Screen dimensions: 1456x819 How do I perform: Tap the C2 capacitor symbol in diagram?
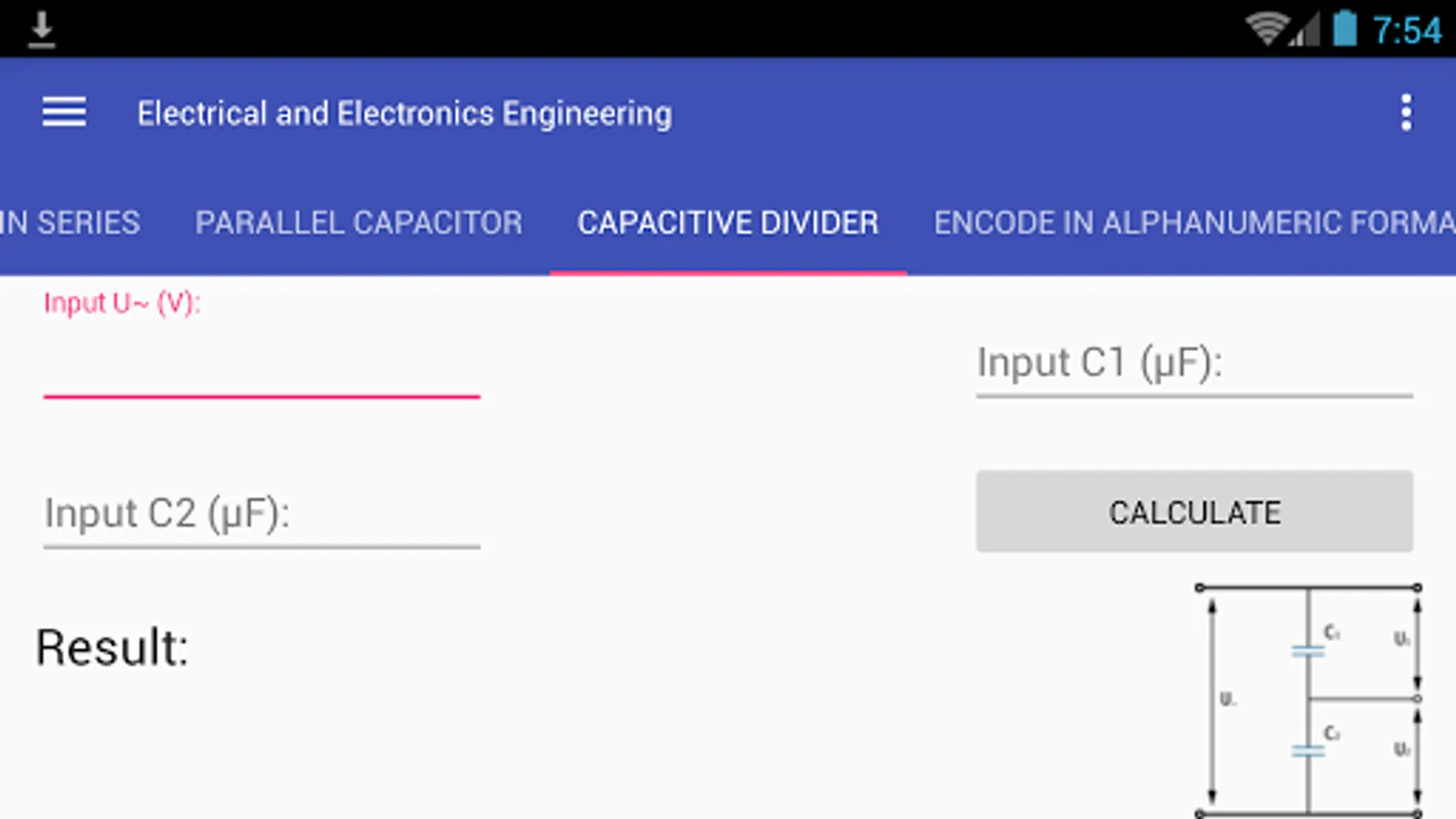point(1309,751)
